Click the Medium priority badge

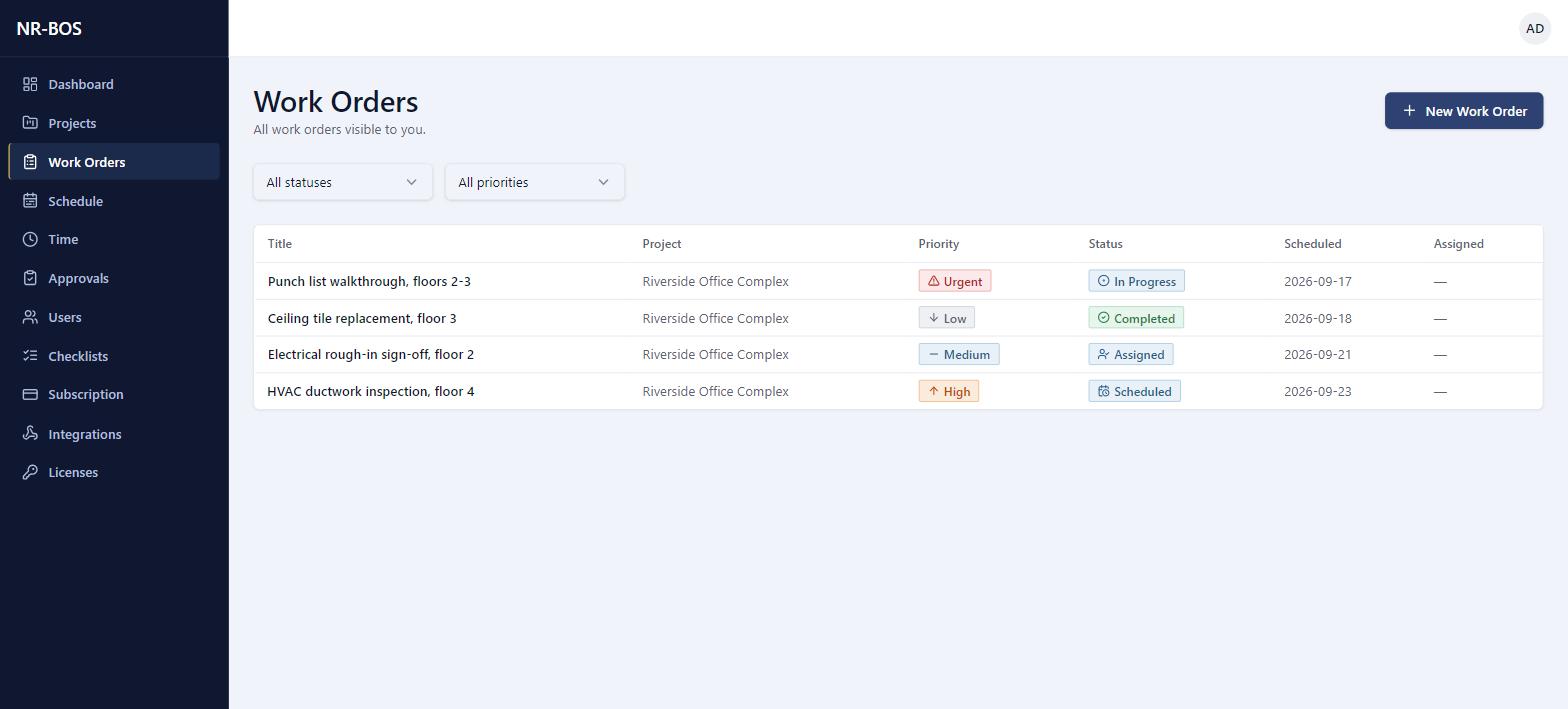click(959, 354)
